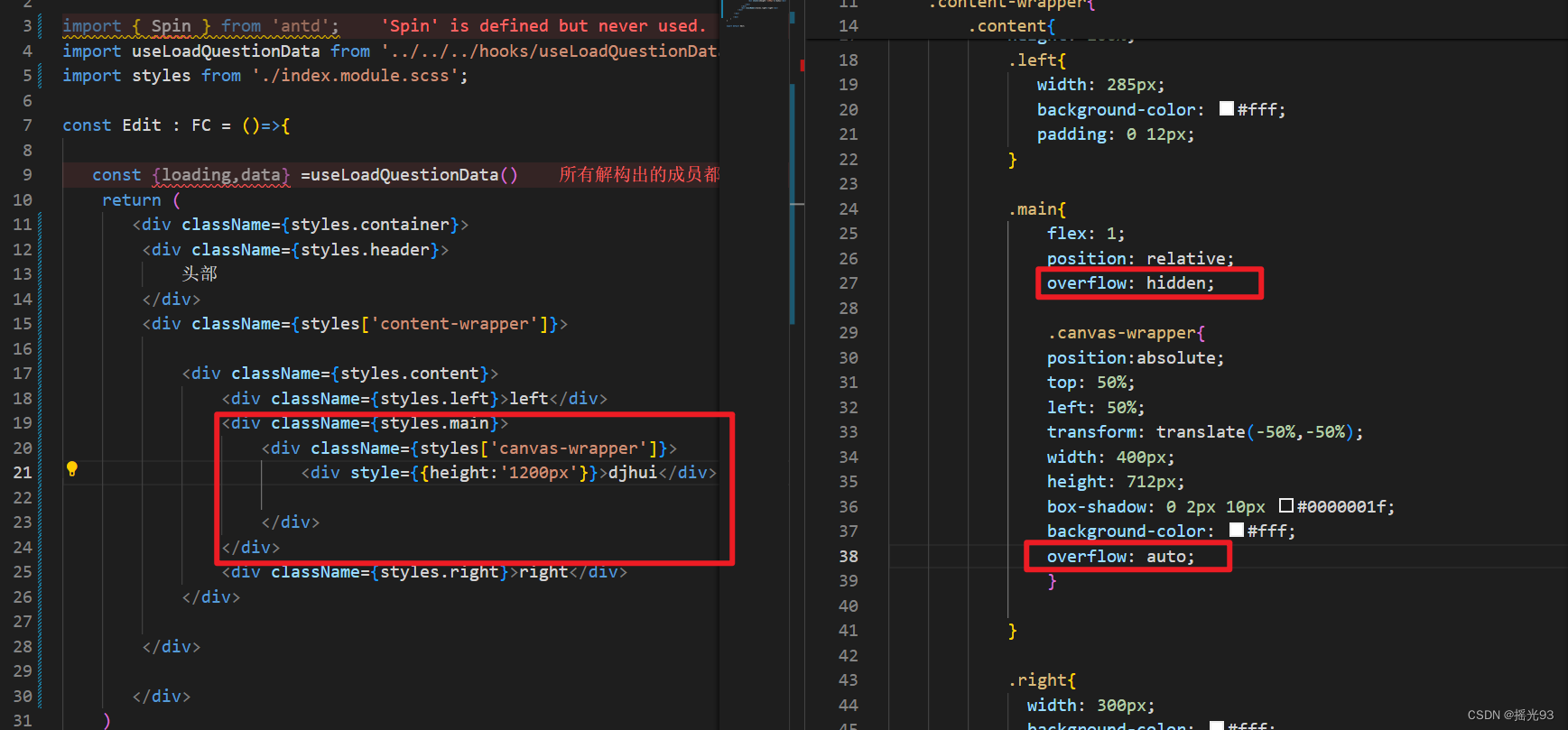Screen dimensions: 1568x730
Task: Click styles.content in the line 17 div
Action: [x=410, y=374]
